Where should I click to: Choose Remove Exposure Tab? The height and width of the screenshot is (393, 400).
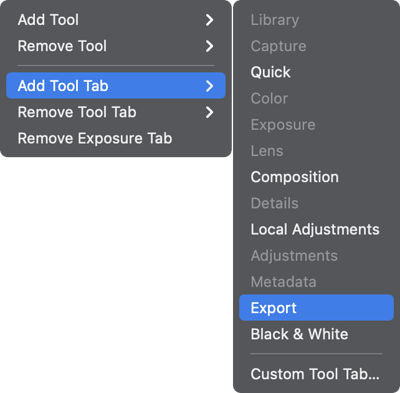[x=116, y=138]
